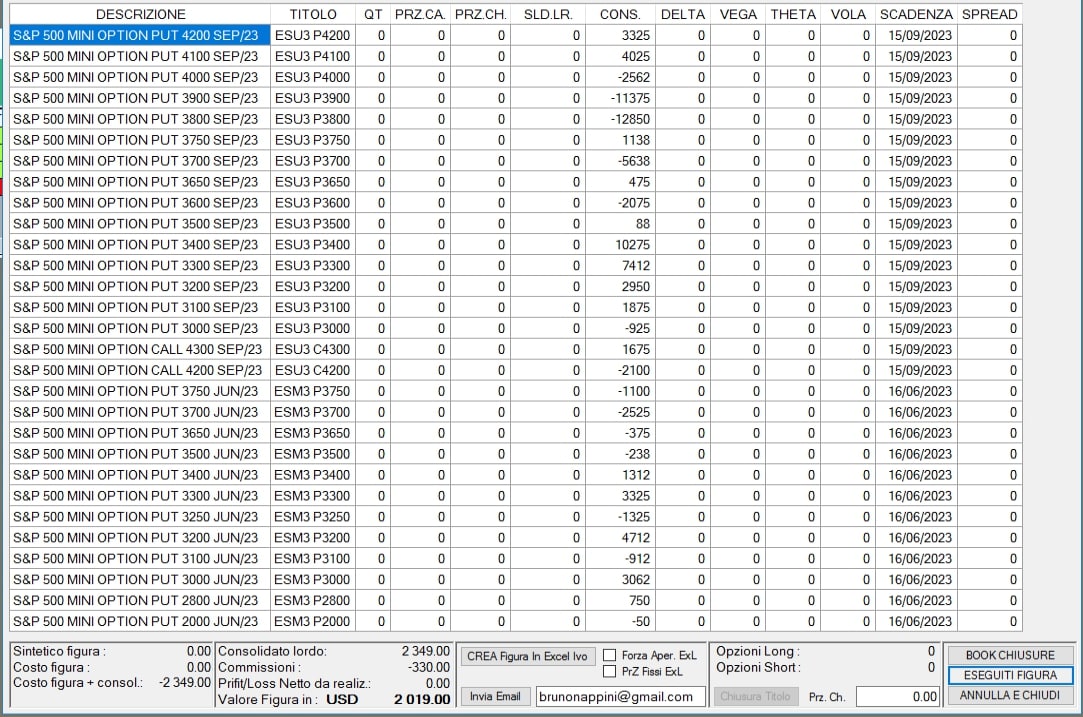This screenshot has width=1083, height=717.
Task: Click the Sintetico figura label
Action: pyautogui.click(x=59, y=651)
